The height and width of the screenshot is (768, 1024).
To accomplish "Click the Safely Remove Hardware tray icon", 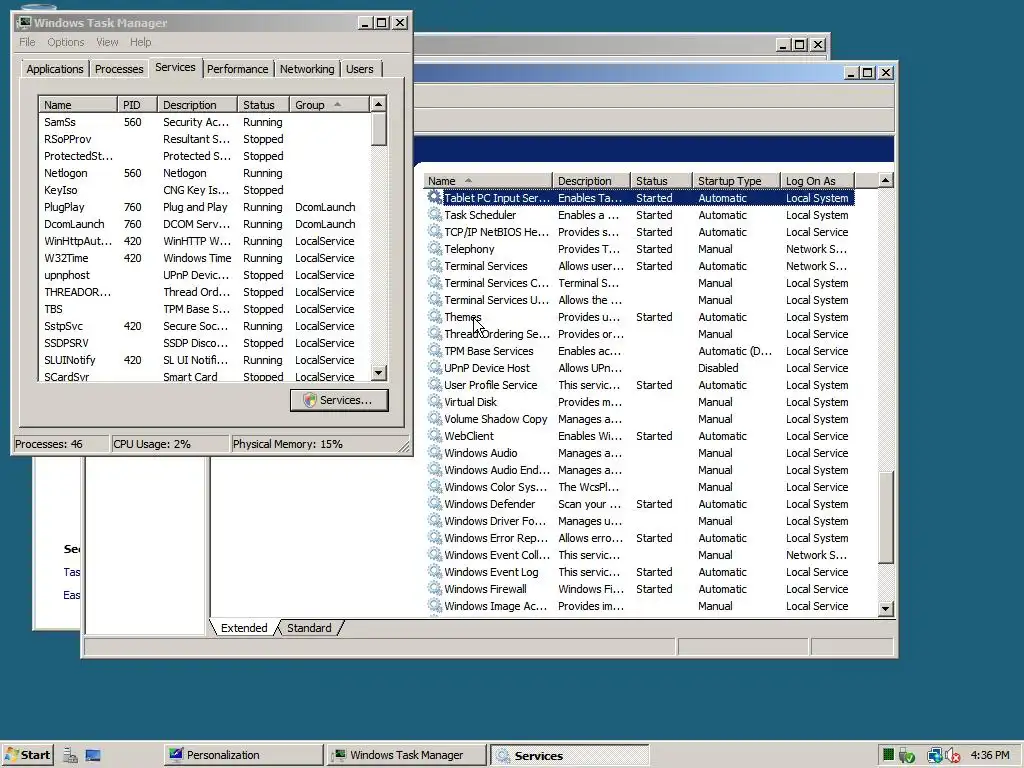I will coord(906,756).
